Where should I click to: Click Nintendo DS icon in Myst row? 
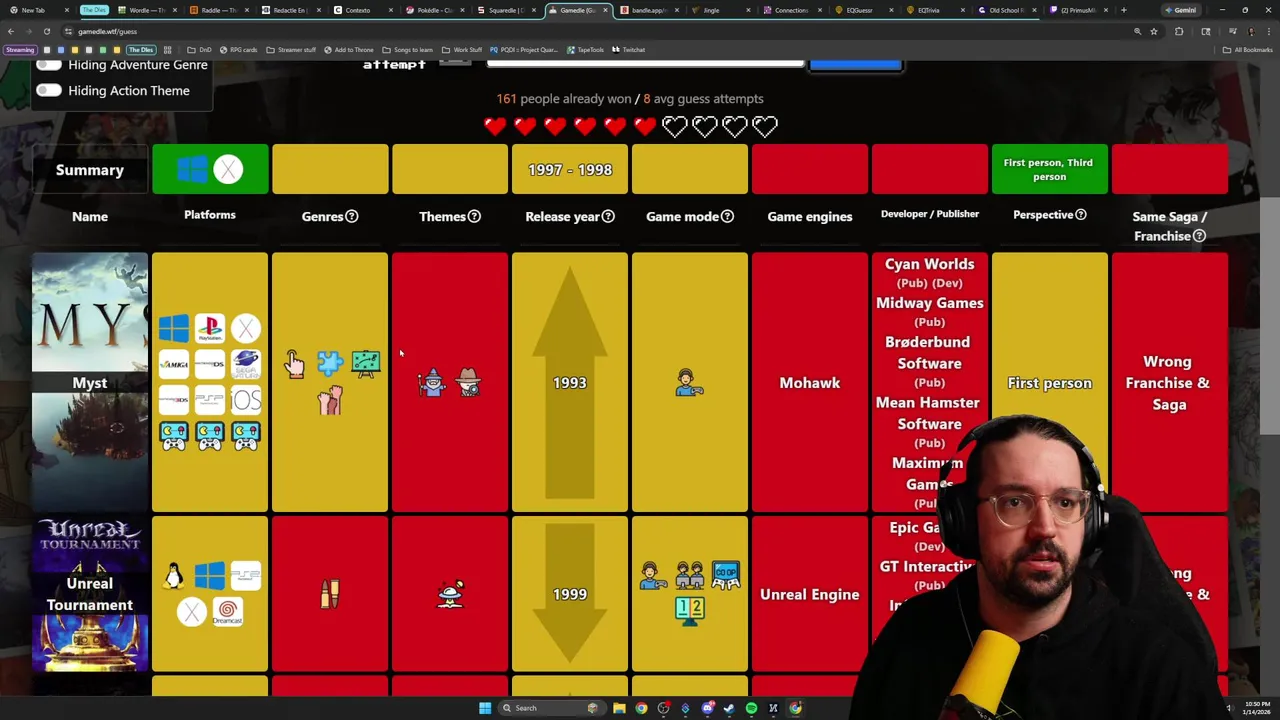(210, 364)
